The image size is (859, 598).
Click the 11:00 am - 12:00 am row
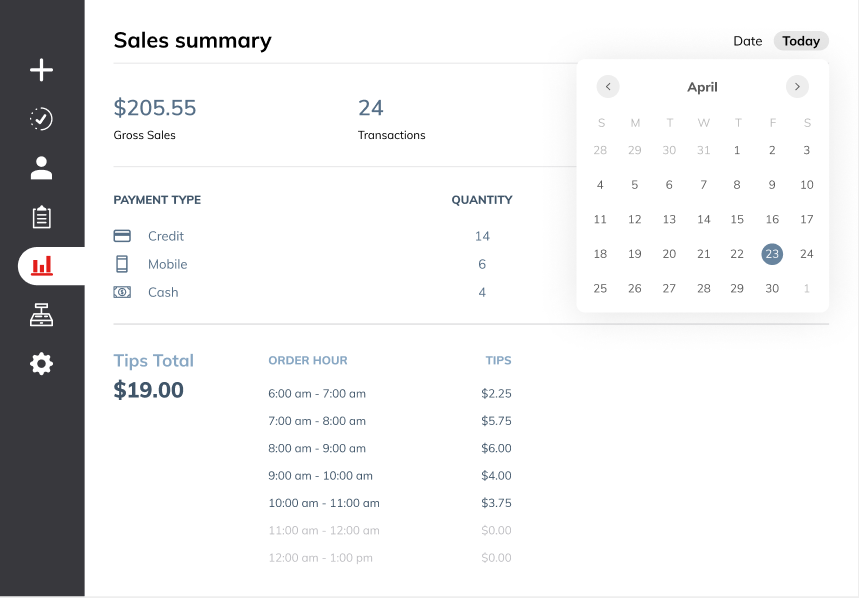(x=390, y=530)
